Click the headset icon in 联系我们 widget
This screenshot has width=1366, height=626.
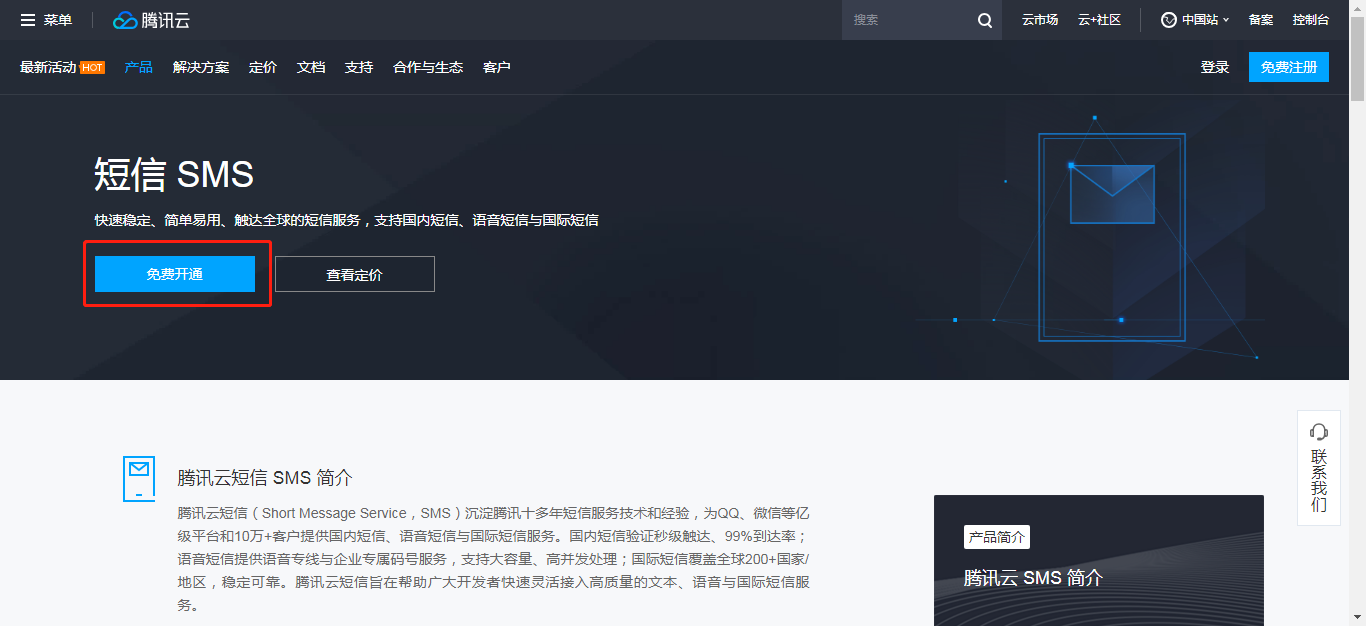(x=1319, y=432)
